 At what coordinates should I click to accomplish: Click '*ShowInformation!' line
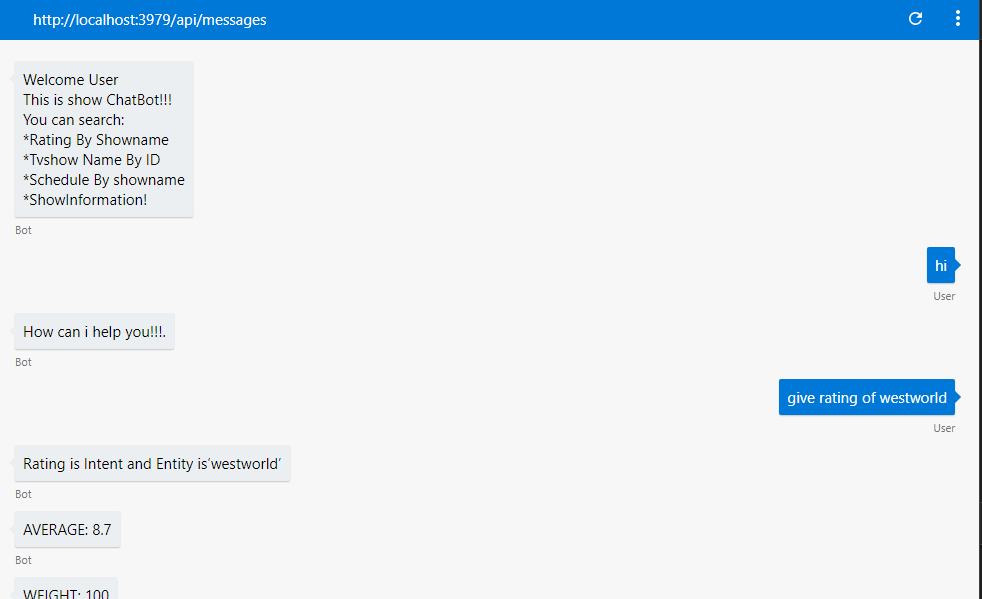(x=85, y=200)
